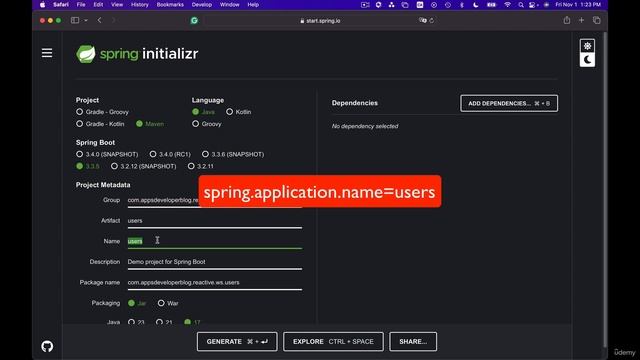Click the SHARE... button

pos(413,342)
